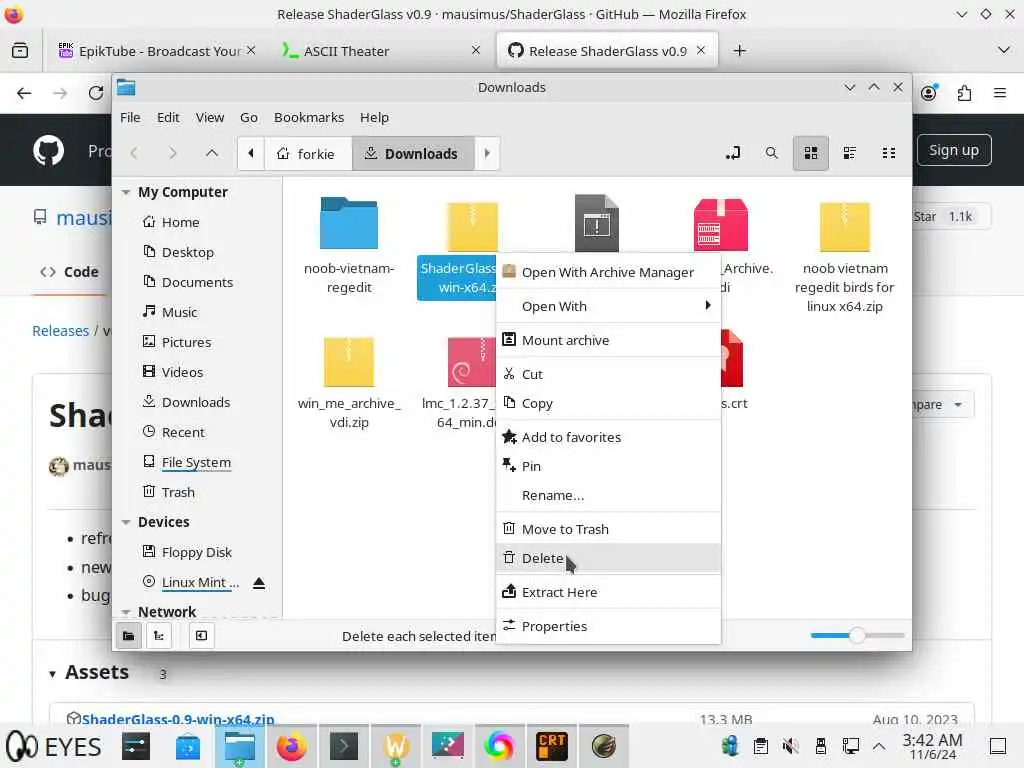
Task: Select forkie home breadcrumb
Action: tap(306, 153)
